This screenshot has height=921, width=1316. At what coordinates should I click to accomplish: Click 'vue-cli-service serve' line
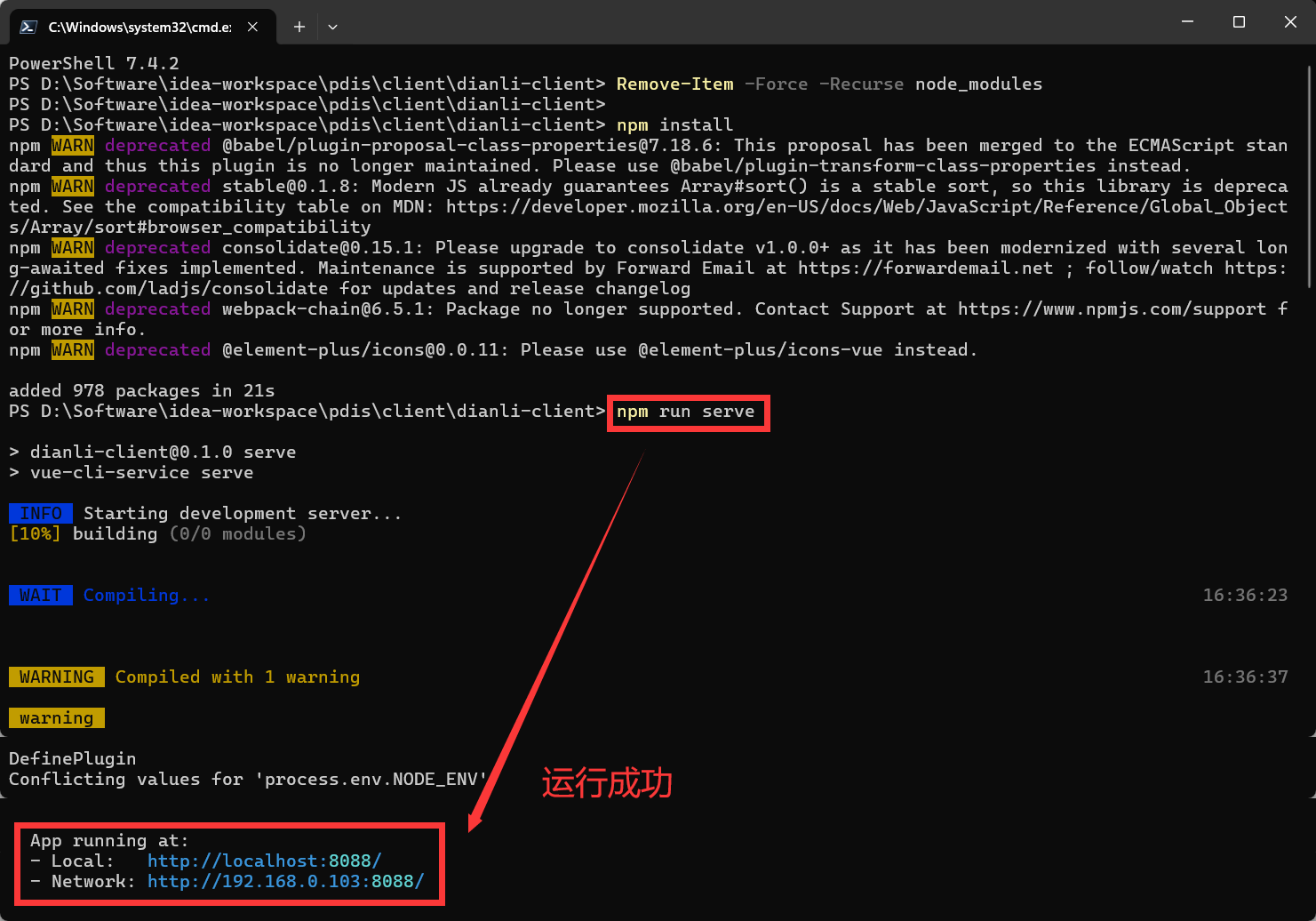[x=141, y=472]
